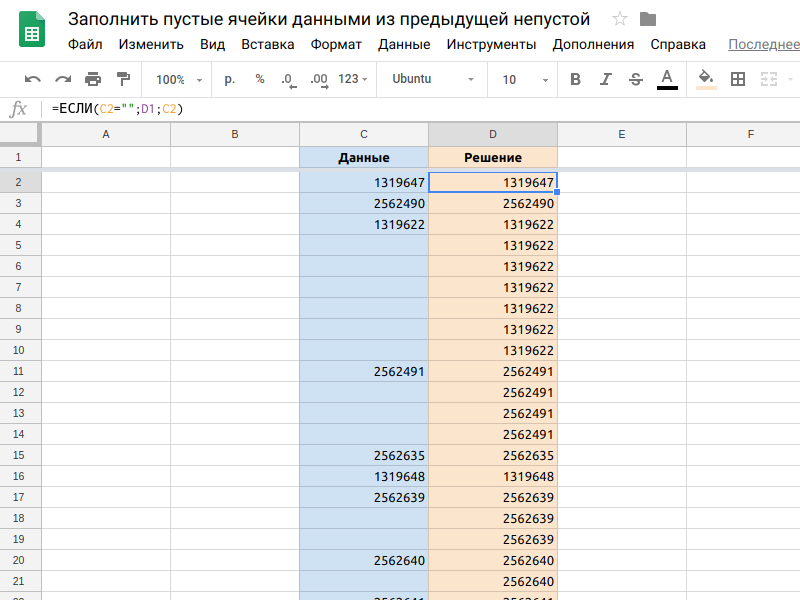Click the print icon

coord(93,80)
